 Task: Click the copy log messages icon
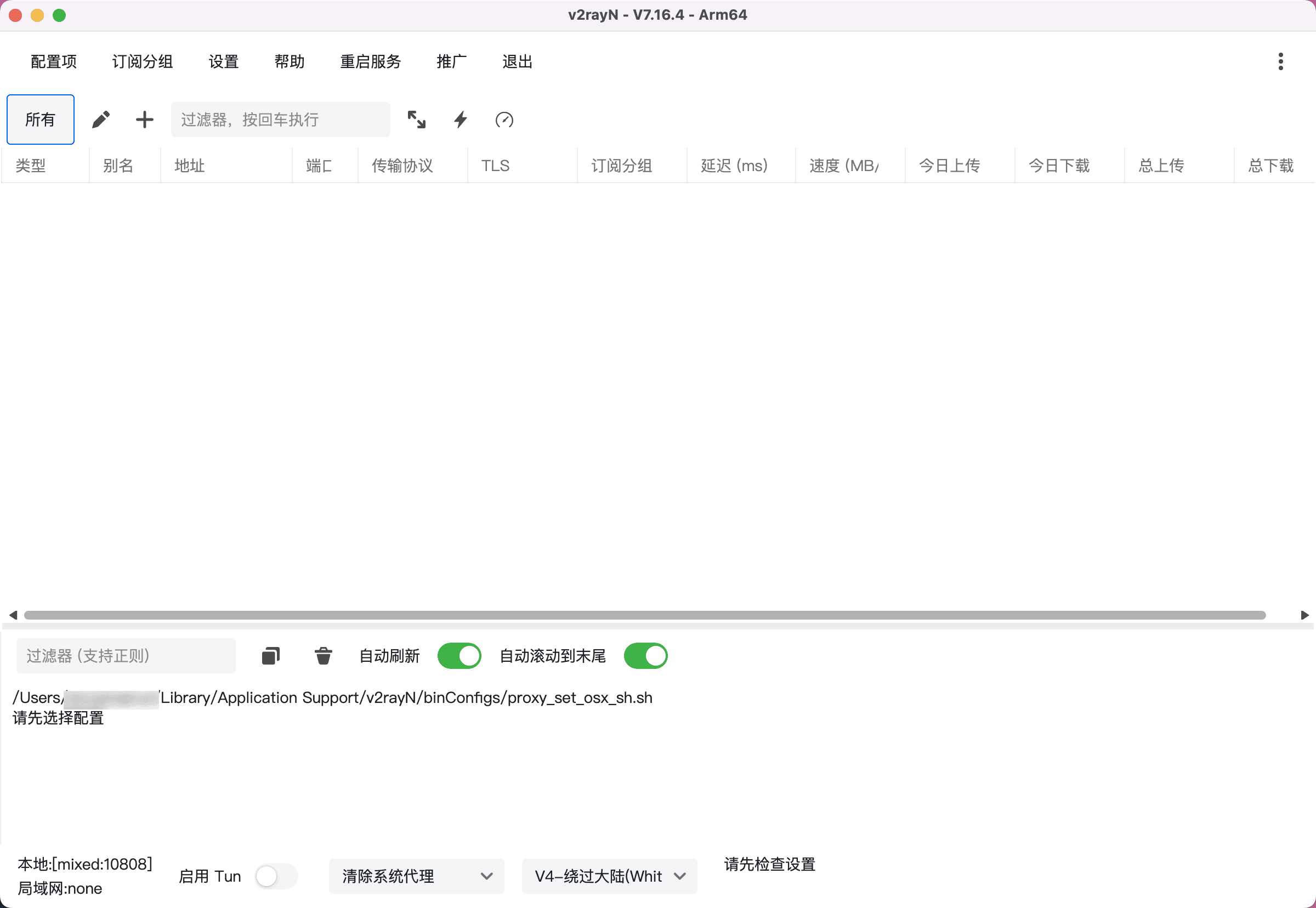pyautogui.click(x=271, y=656)
